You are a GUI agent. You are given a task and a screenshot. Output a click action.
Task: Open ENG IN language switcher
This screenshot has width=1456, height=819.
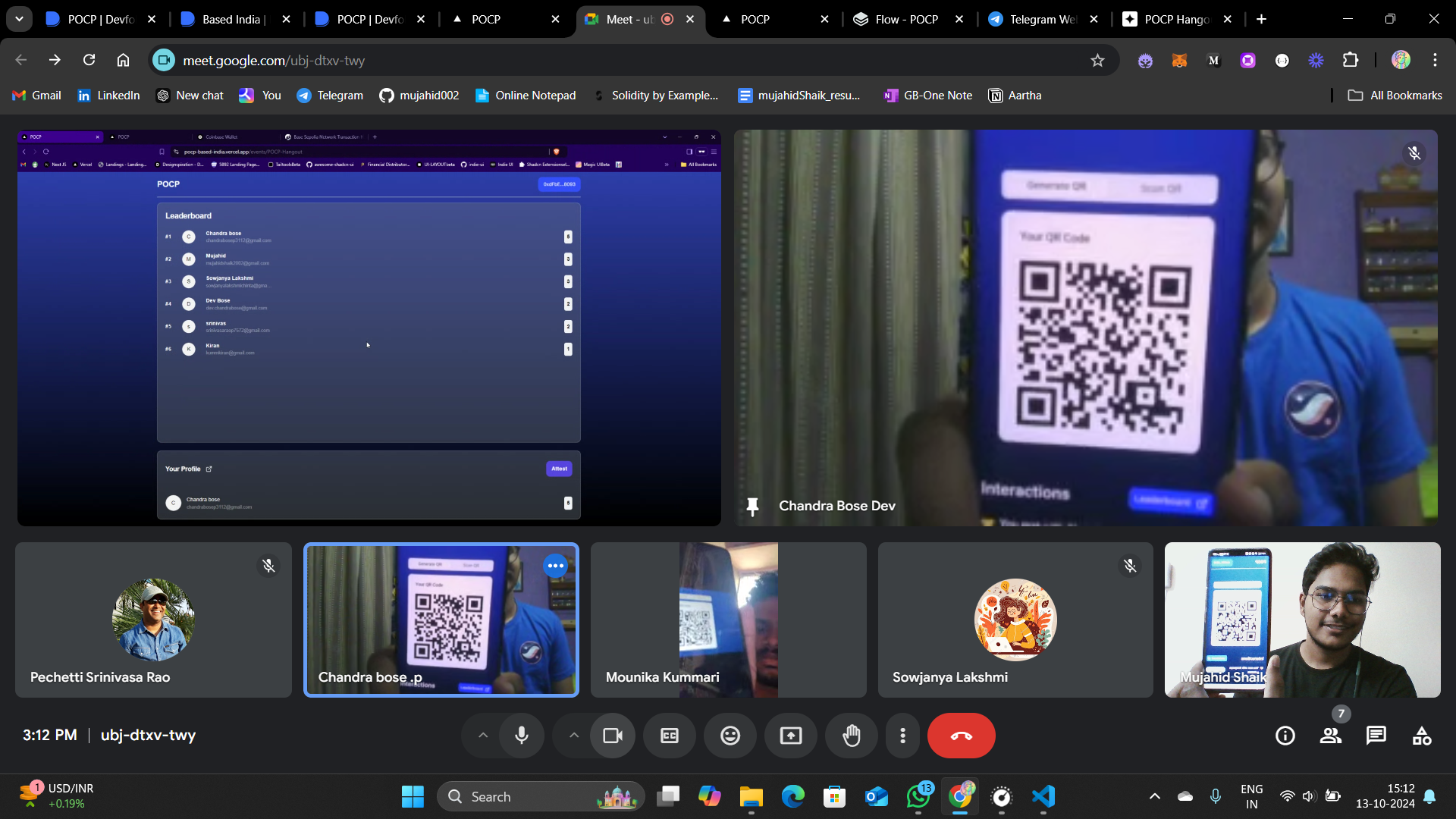[x=1252, y=796]
